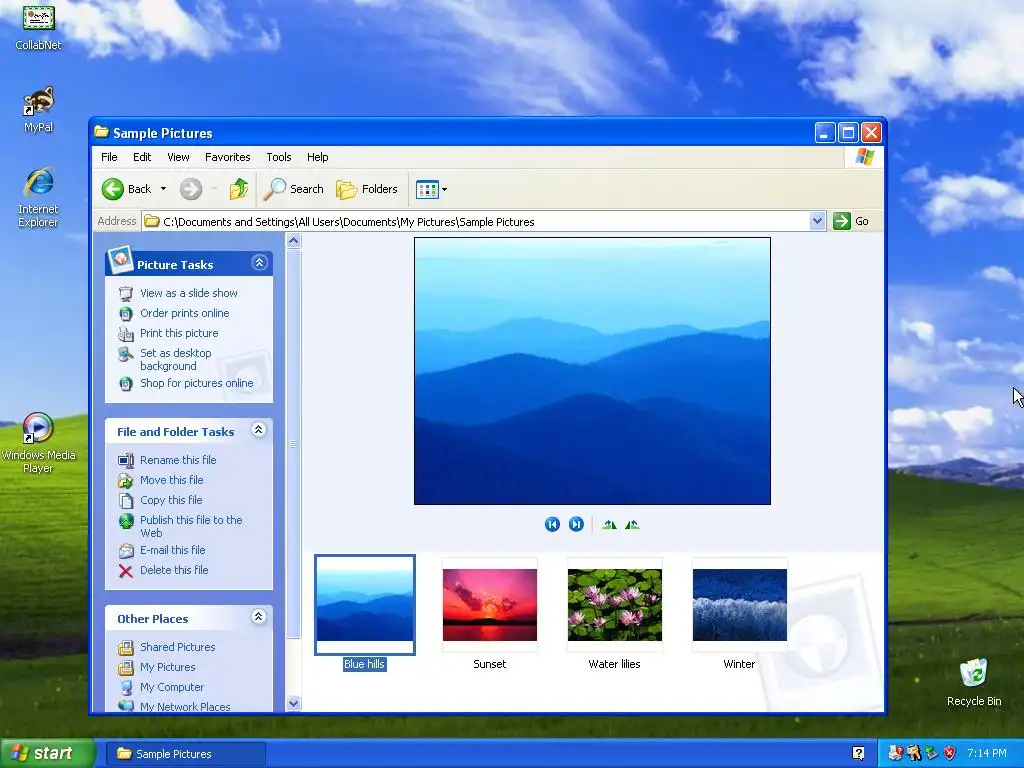Image resolution: width=1024 pixels, height=768 pixels.
Task: Select the Sunset thumbnail
Action: (x=490, y=605)
